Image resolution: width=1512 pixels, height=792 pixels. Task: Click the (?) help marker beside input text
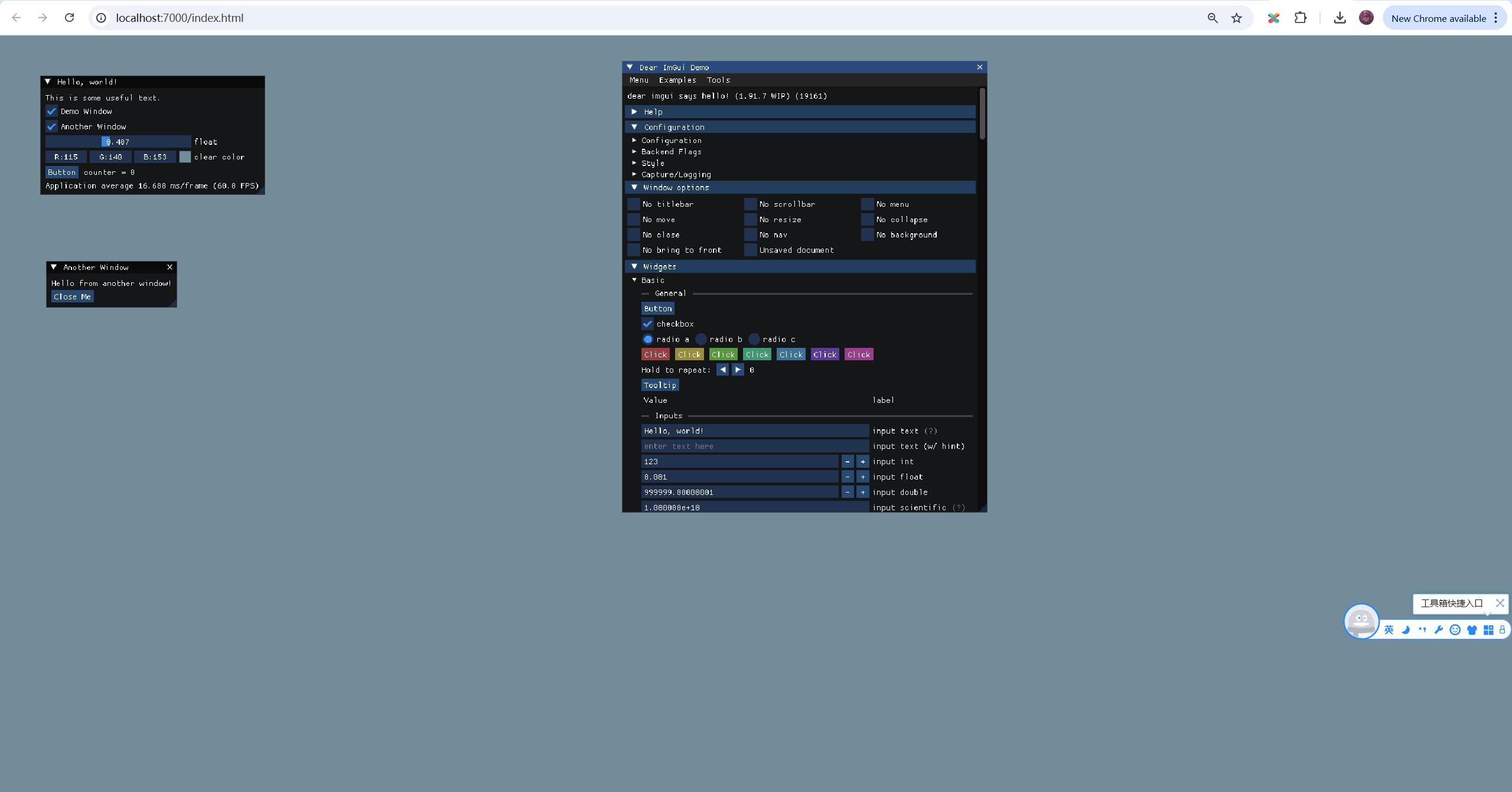click(931, 431)
